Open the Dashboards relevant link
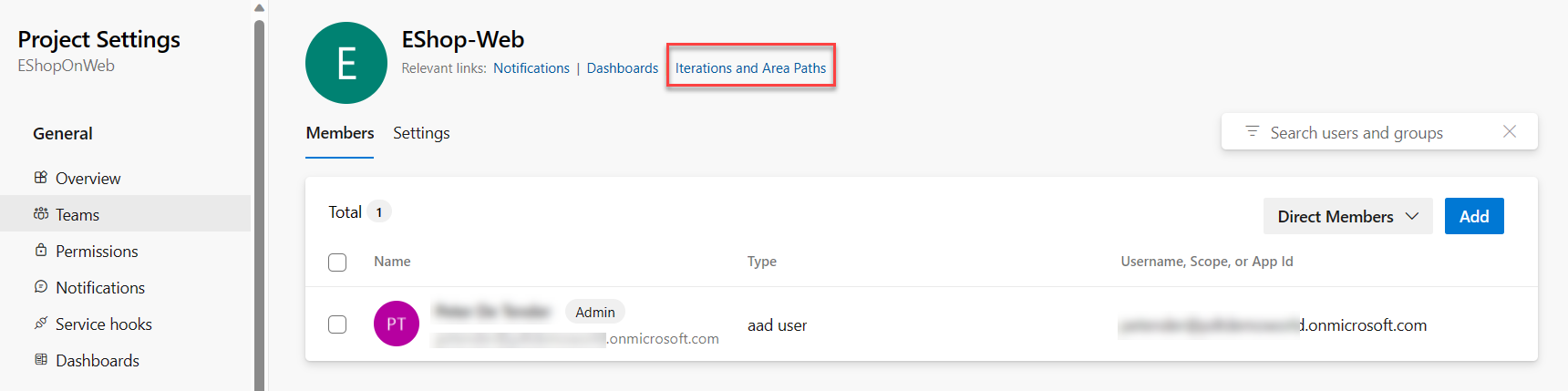Screen dimensions: 1568x391 [x=622, y=68]
